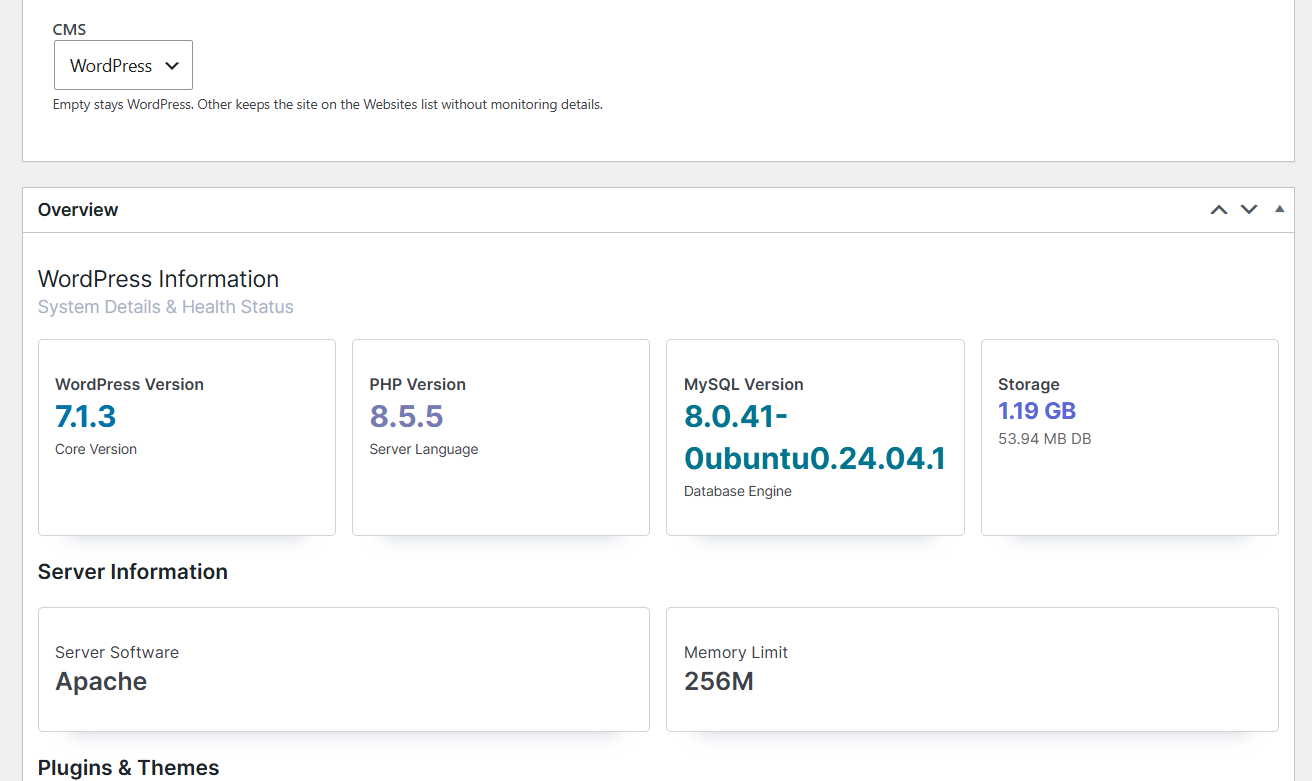
Task: Move Overview panel up arrow
Action: click(1218, 210)
